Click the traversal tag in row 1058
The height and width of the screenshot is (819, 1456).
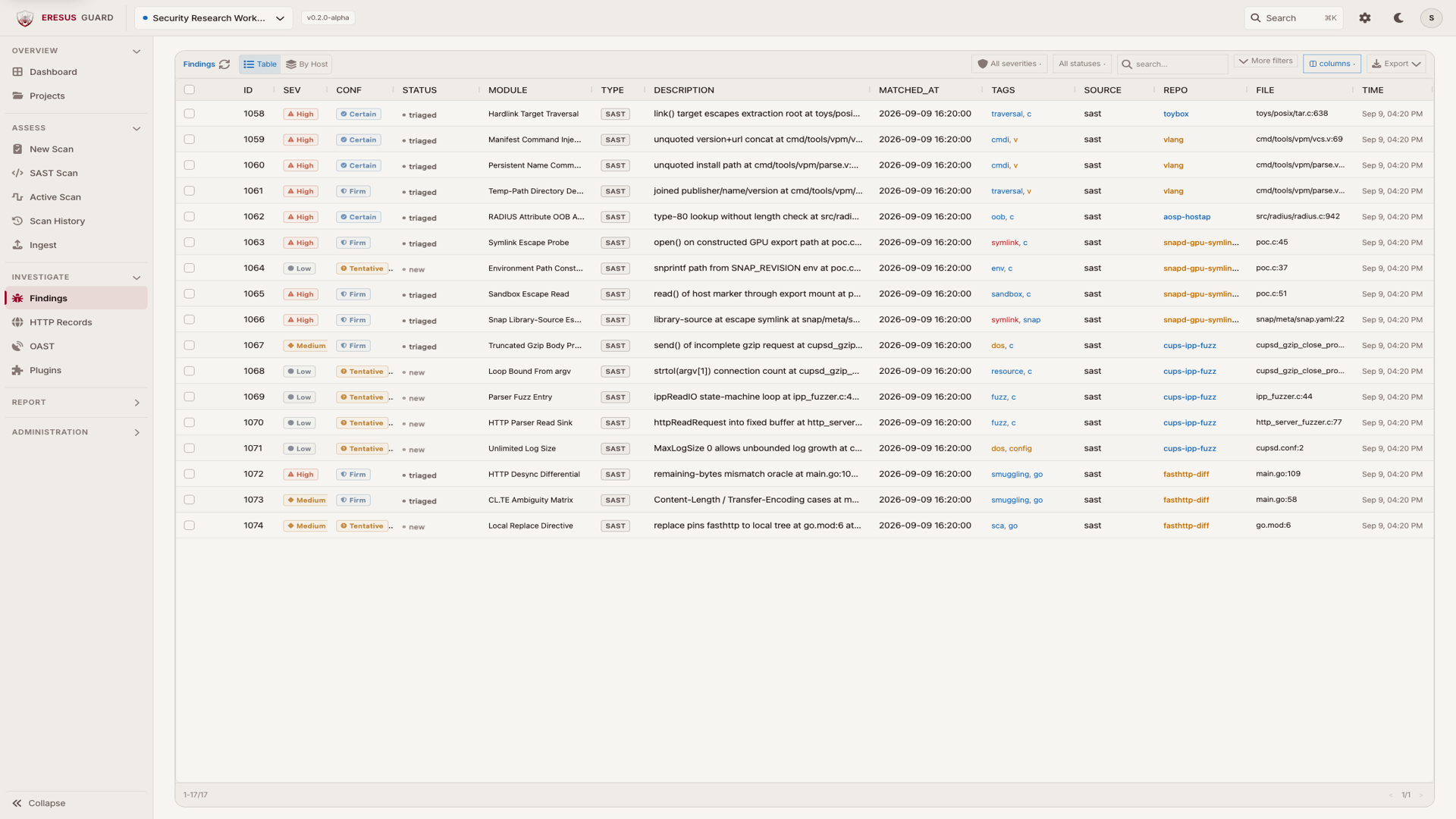(x=1007, y=114)
